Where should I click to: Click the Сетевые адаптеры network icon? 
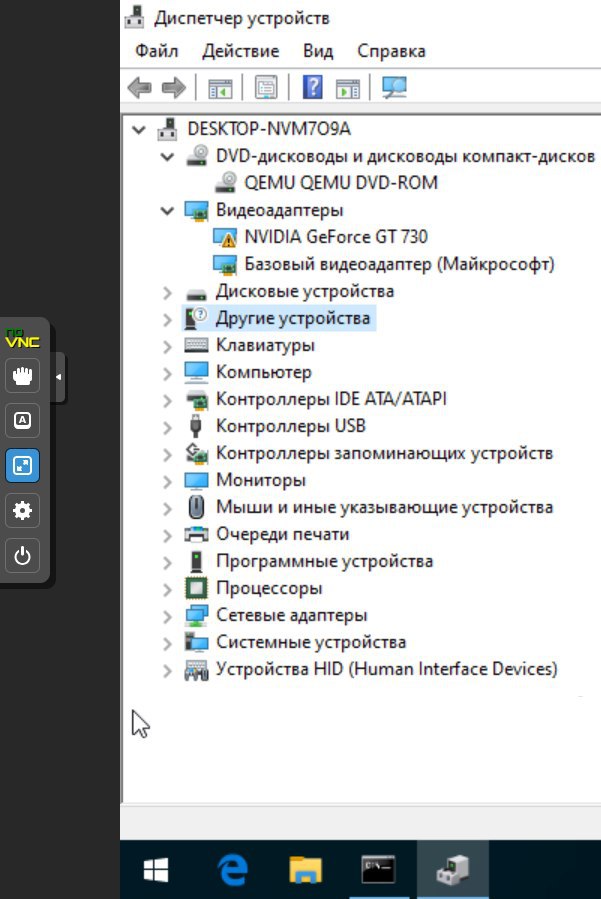coord(196,615)
